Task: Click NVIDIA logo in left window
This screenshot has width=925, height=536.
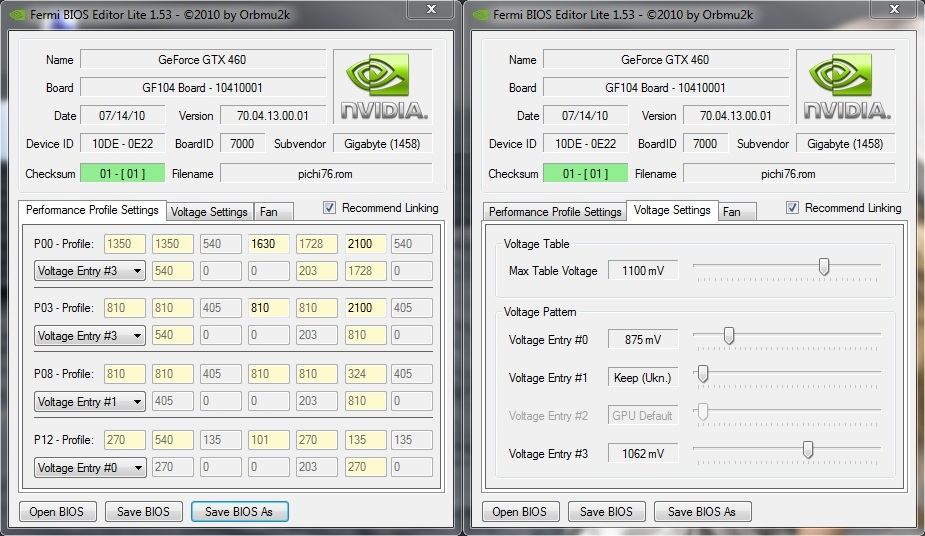Action: 383,87
